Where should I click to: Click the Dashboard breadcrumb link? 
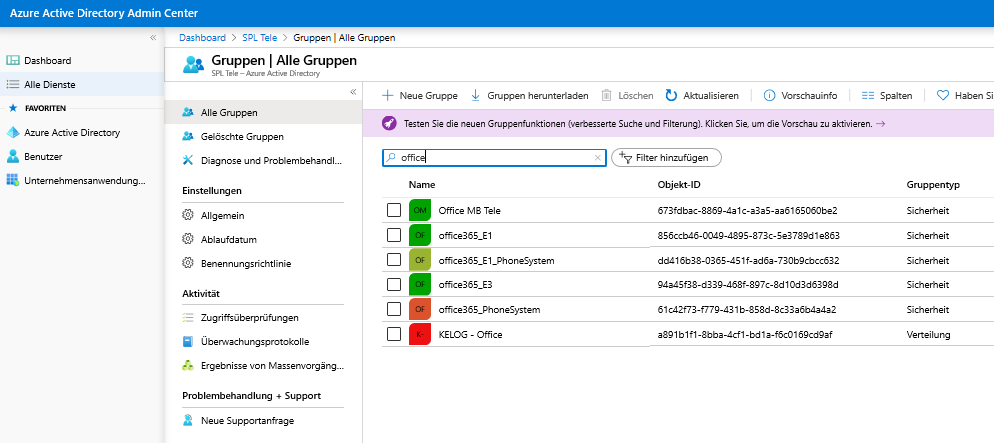(x=202, y=37)
